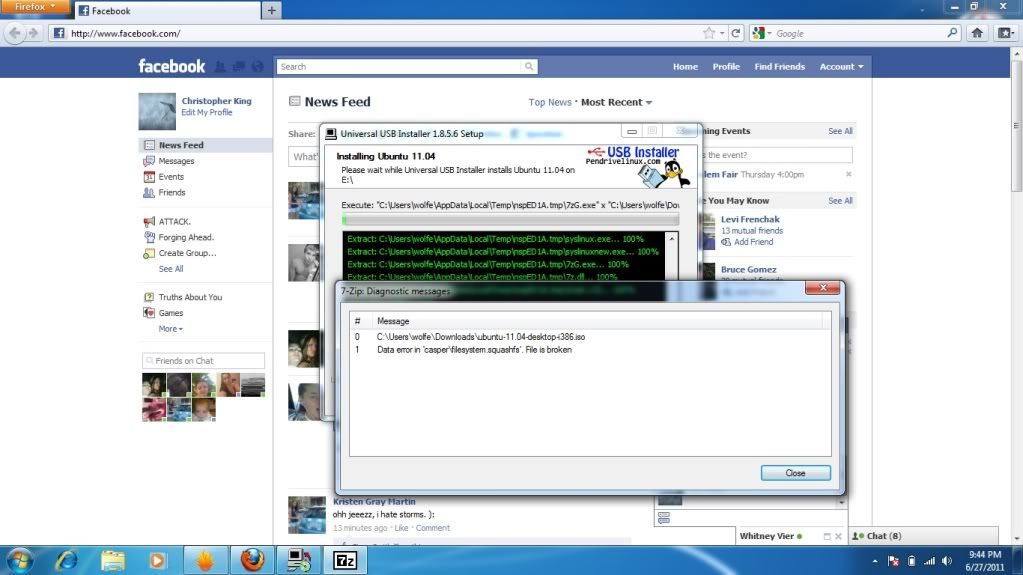This screenshot has height=575, width=1023.
Task: Click Christopher King profile picture thumbnail
Action: [157, 112]
